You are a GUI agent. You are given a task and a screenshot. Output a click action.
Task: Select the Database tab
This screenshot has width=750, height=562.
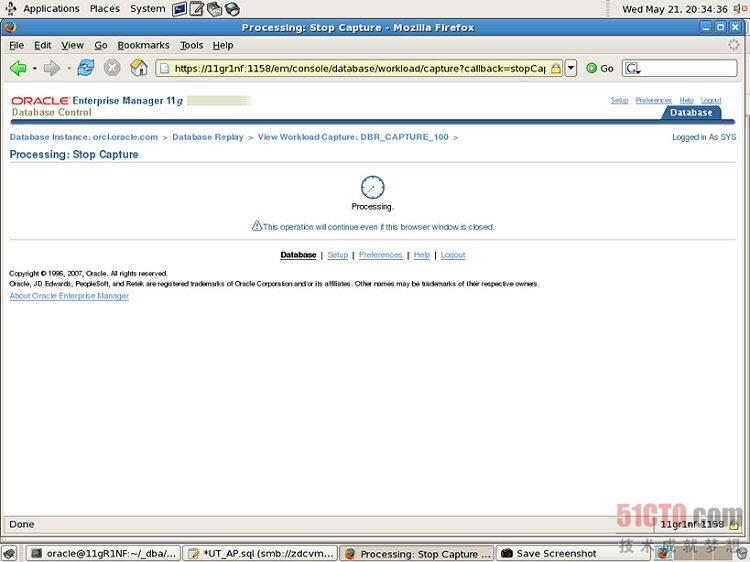(691, 113)
